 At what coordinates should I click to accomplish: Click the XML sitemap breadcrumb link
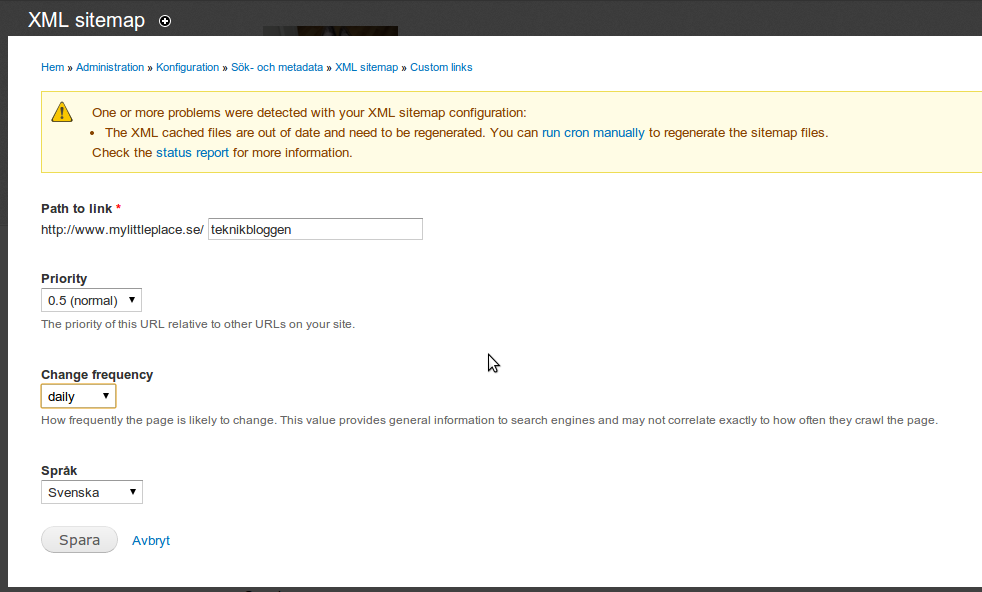366,67
